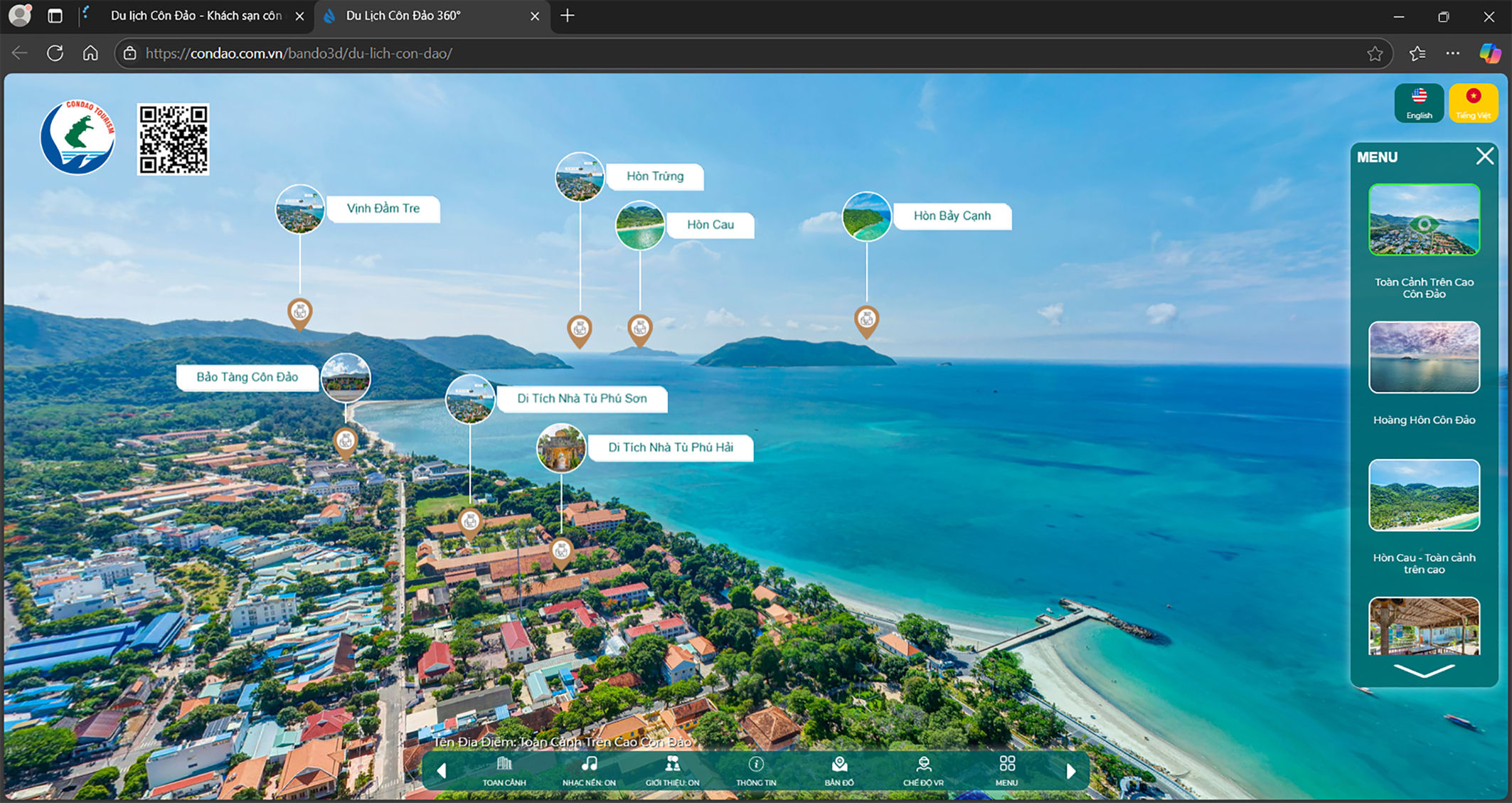Switch language to English
Screen dimensions: 1512x803
pyautogui.click(x=1419, y=104)
